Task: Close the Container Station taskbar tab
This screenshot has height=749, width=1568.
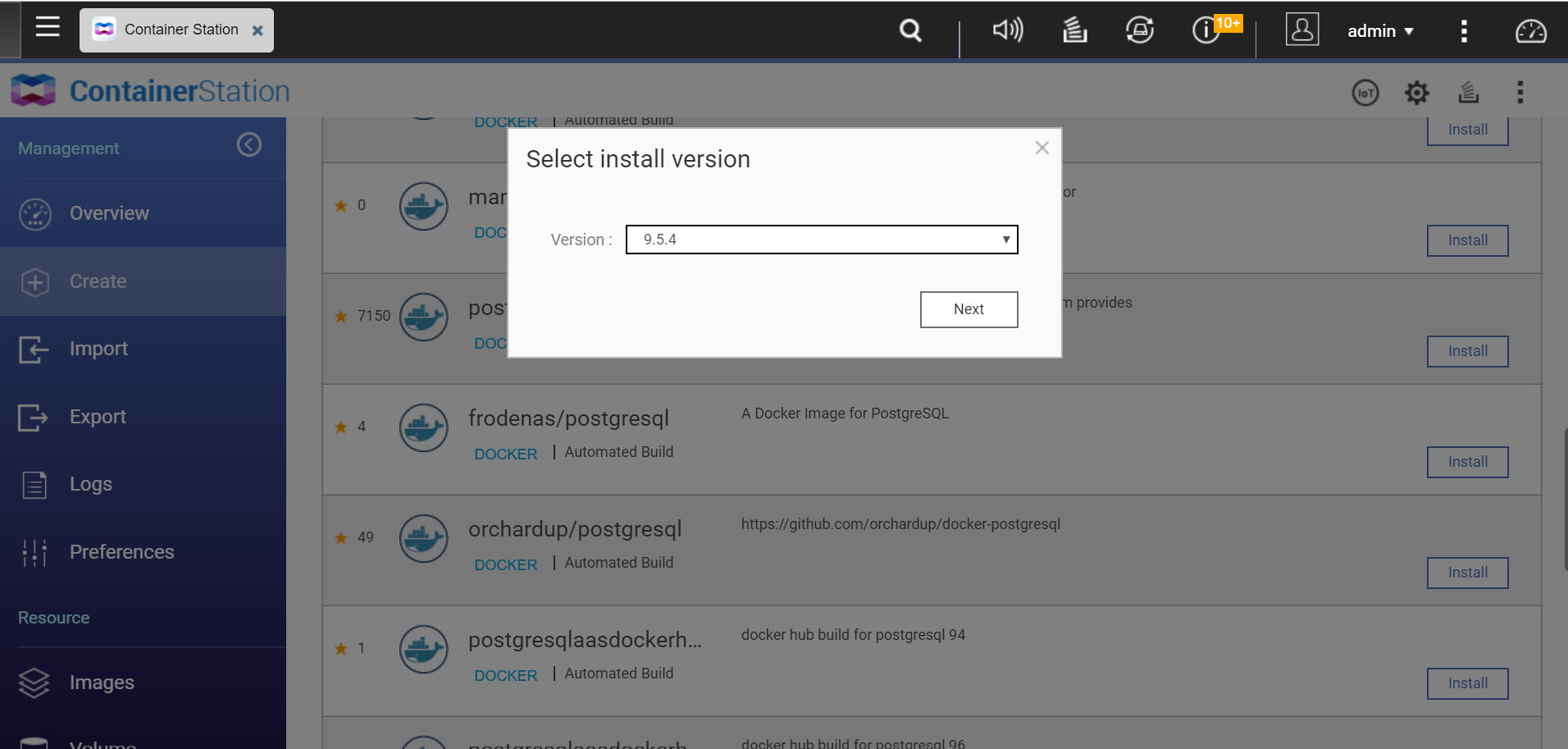Action: pos(258,30)
